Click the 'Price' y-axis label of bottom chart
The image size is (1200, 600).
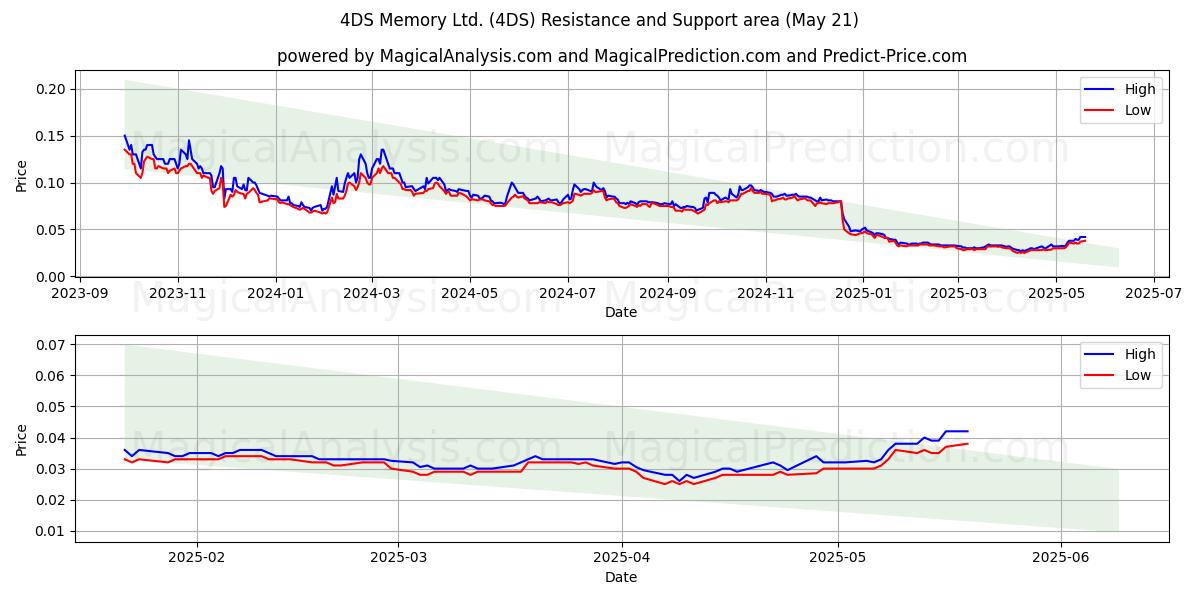point(22,439)
